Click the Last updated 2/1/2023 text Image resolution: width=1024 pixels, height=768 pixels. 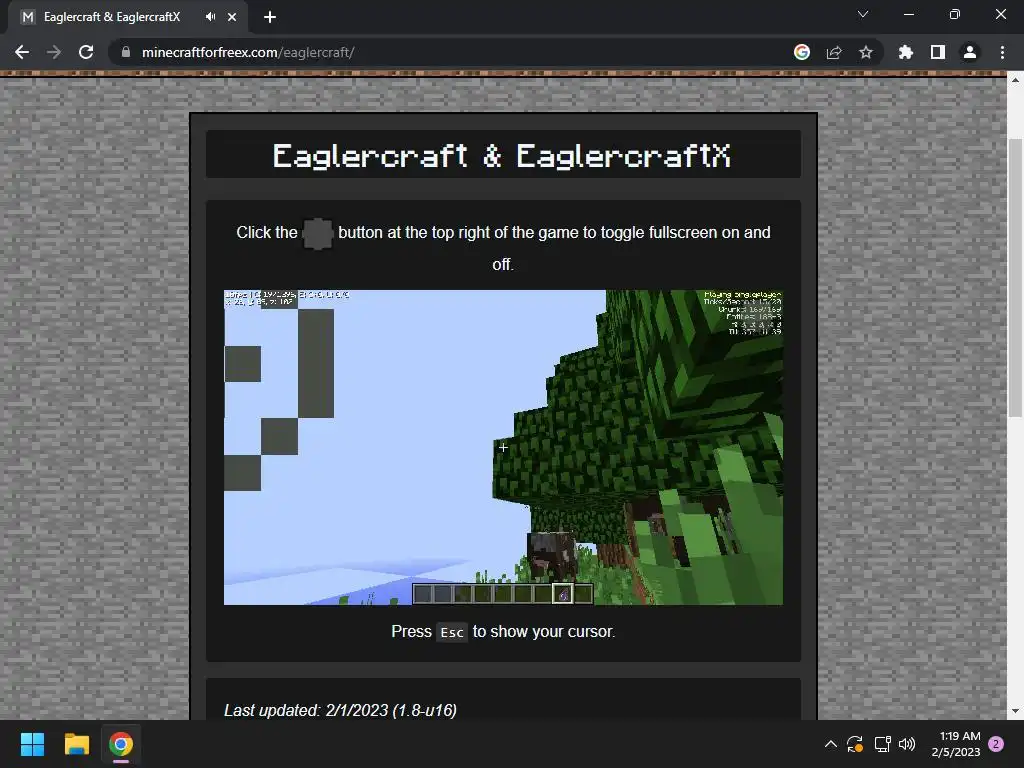click(x=340, y=710)
